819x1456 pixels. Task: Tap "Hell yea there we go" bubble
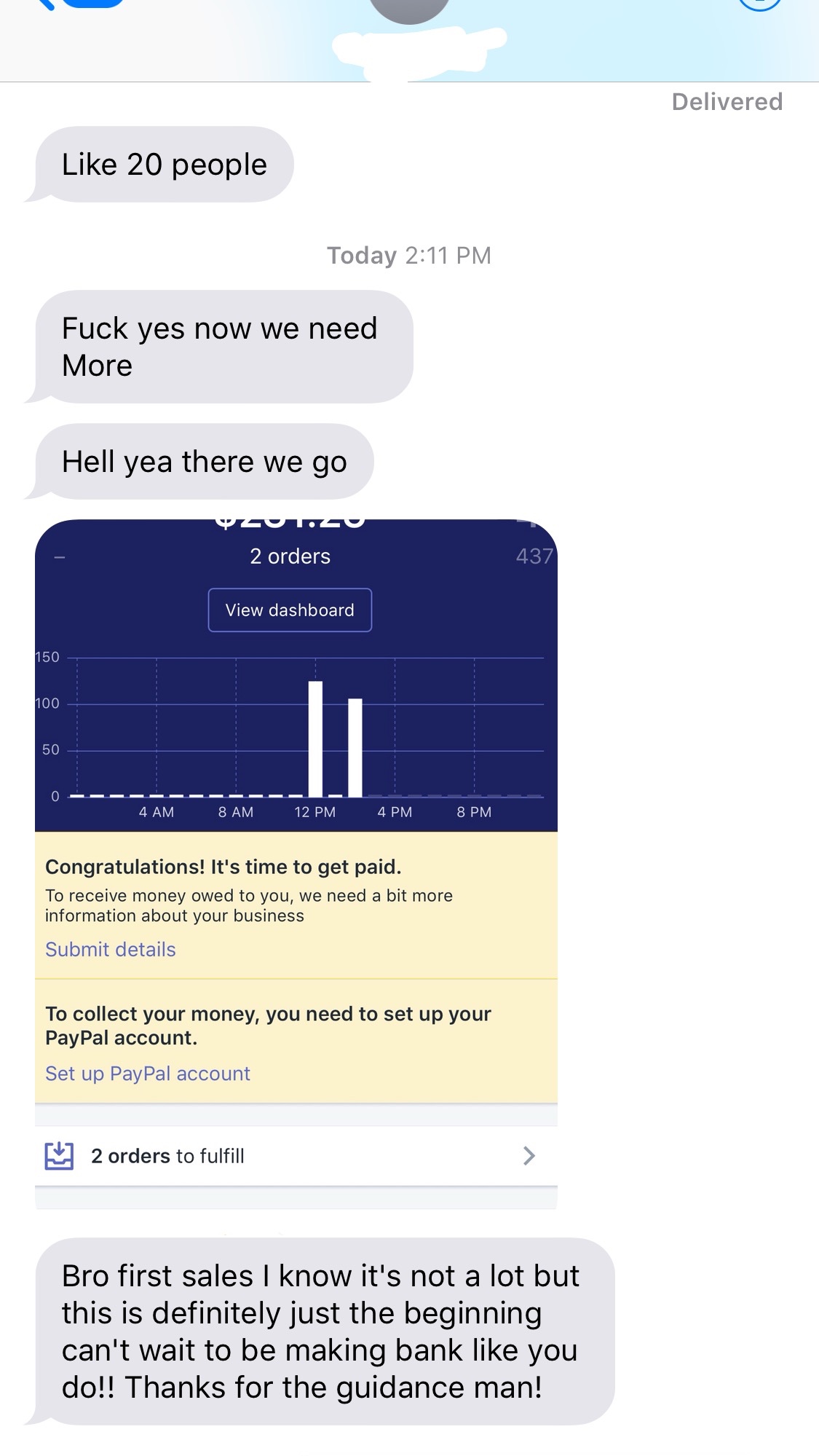pyautogui.click(x=204, y=462)
